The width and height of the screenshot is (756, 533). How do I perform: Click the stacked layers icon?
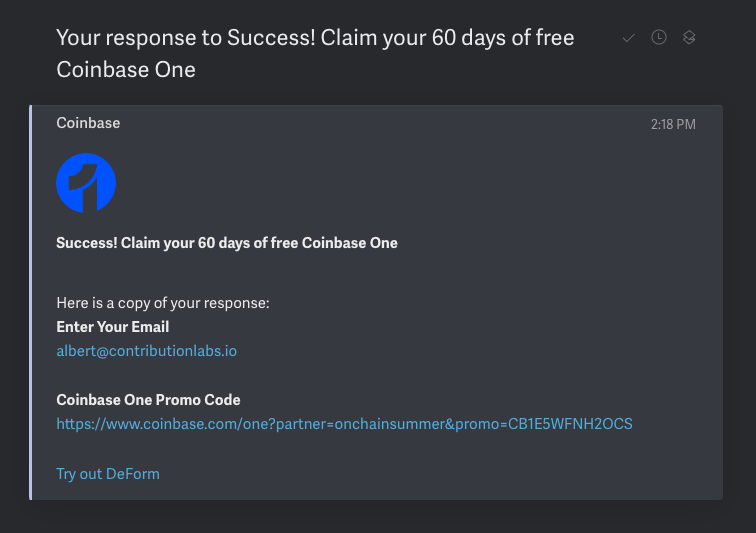pyautogui.click(x=689, y=38)
